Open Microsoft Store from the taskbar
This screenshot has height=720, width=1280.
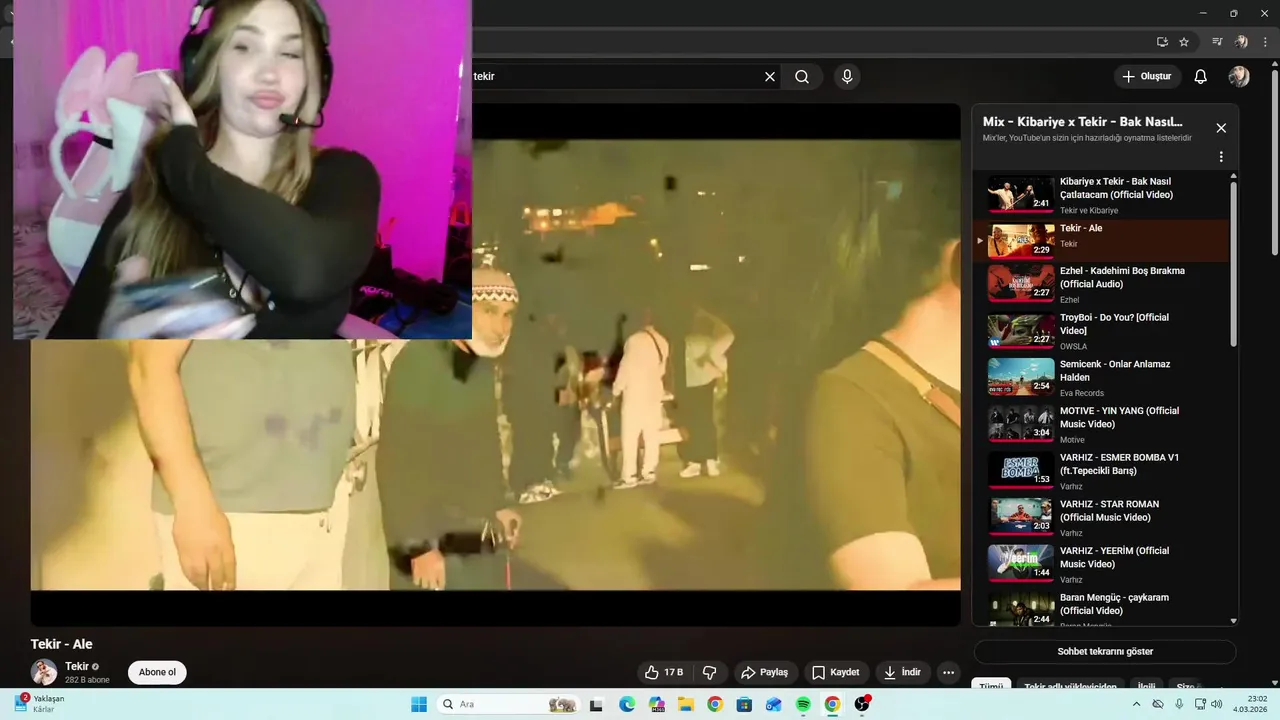pyautogui.click(x=744, y=704)
